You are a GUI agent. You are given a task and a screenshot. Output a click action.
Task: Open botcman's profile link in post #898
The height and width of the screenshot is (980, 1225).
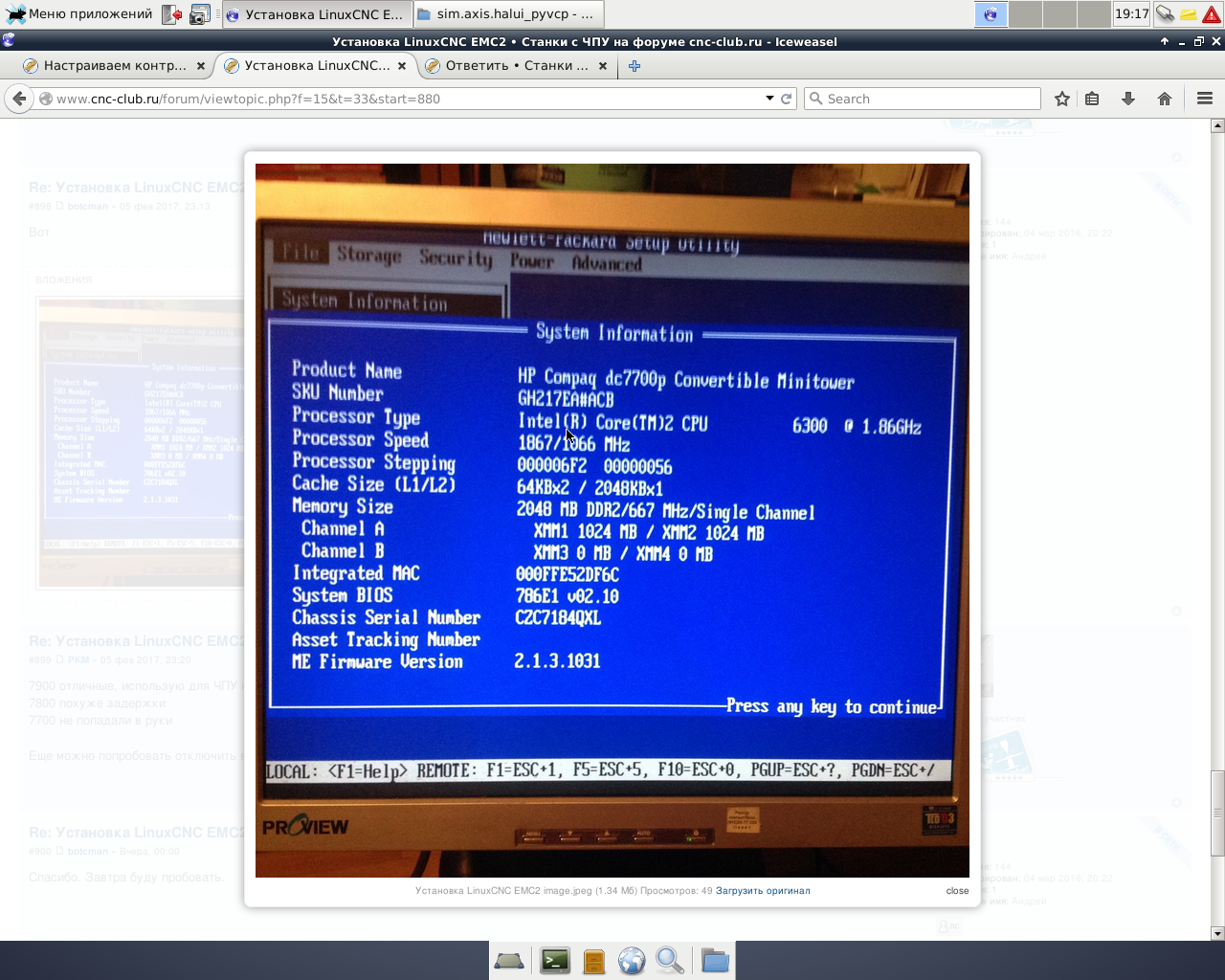pos(88,207)
